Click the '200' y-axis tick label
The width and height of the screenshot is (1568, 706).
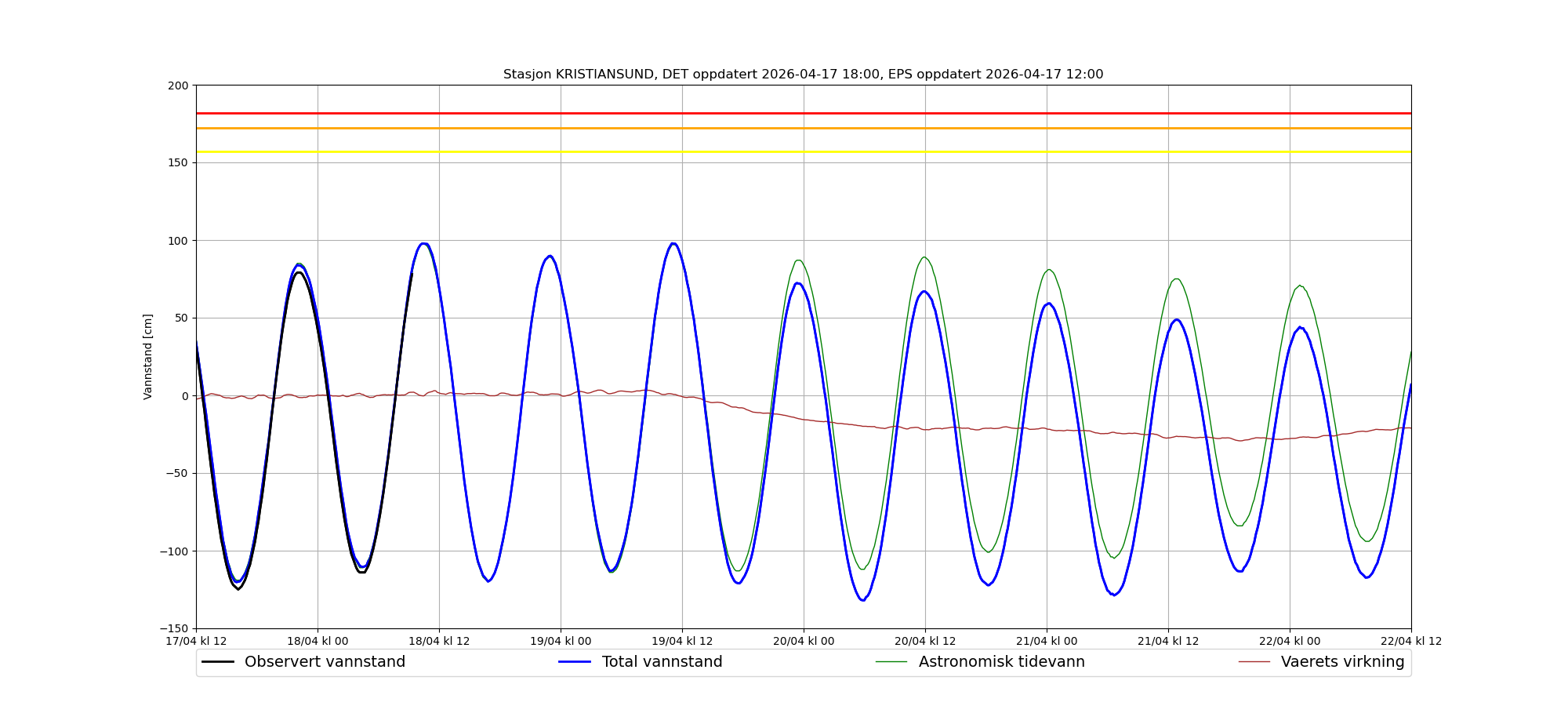click(x=179, y=86)
